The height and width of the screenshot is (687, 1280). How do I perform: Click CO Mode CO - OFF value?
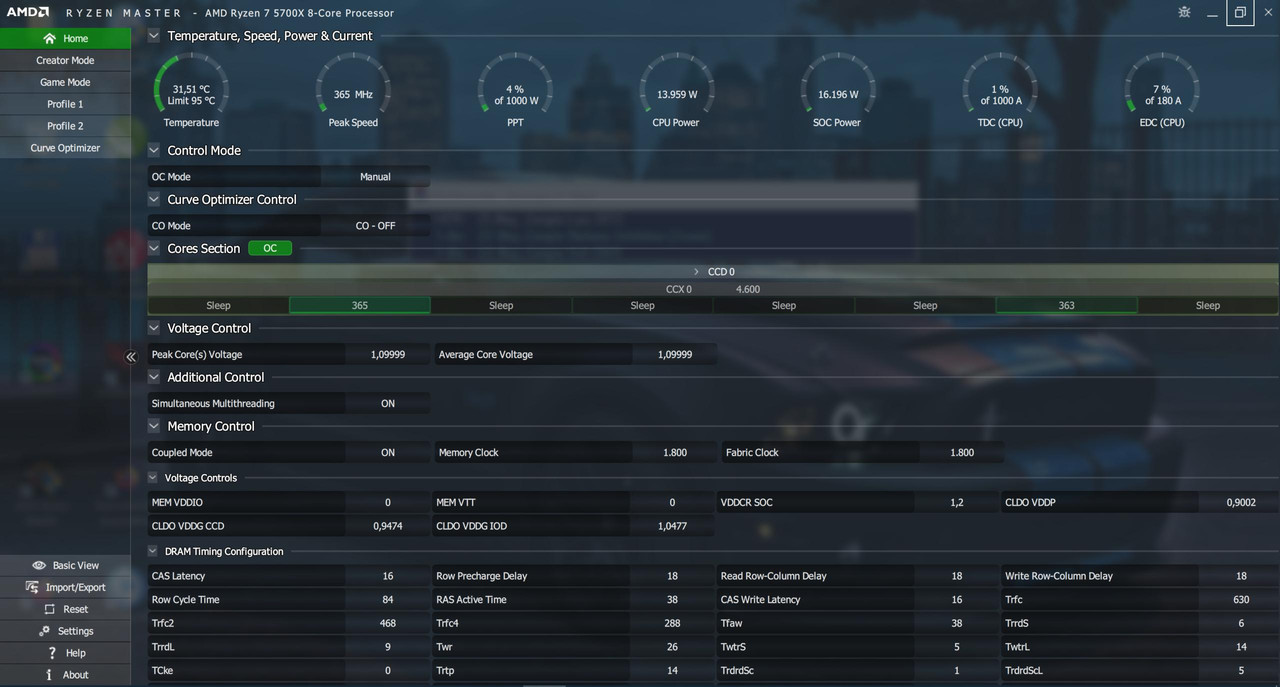375,226
